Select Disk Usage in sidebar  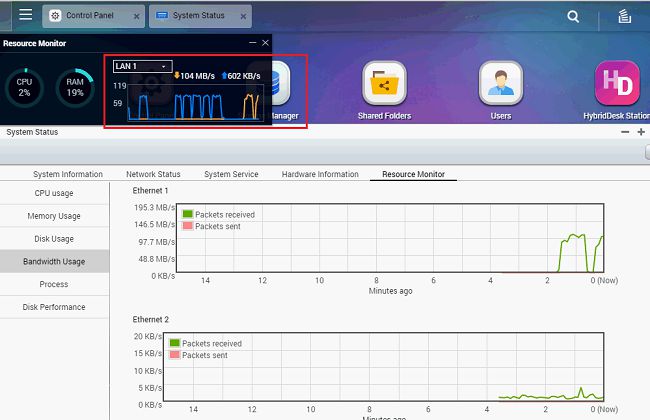[54, 239]
